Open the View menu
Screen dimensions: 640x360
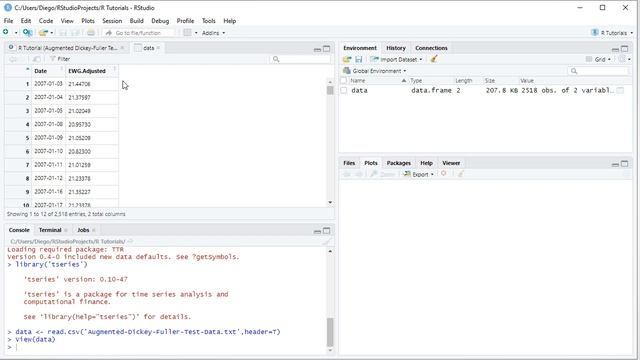click(x=67, y=21)
